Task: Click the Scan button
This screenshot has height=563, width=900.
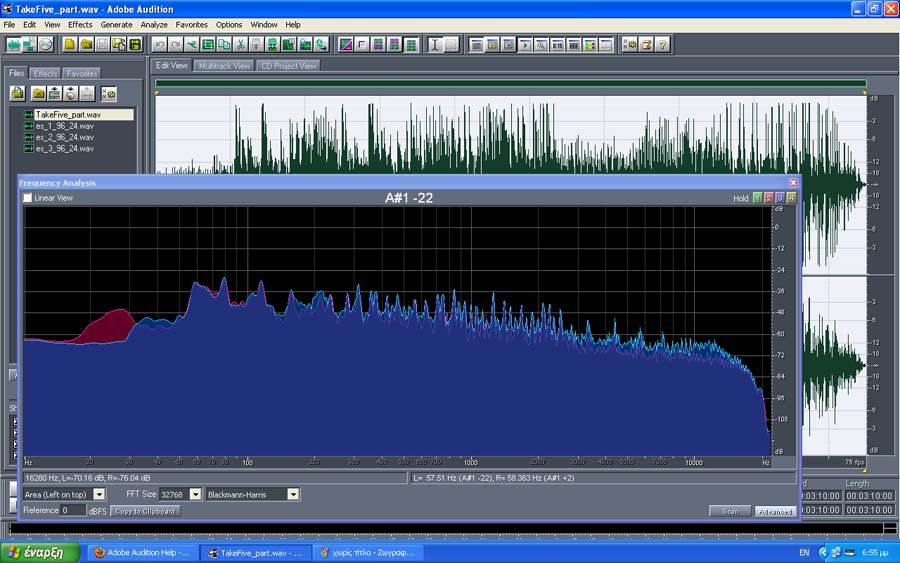Action: point(730,511)
